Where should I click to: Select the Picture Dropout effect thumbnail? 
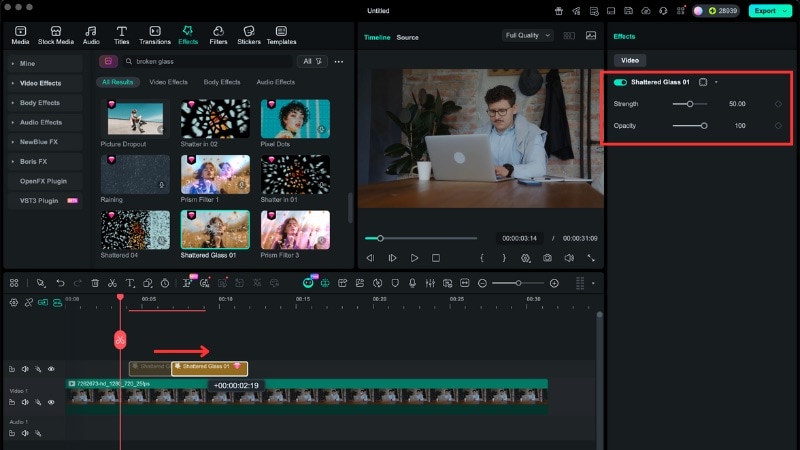pyautogui.click(x=135, y=118)
